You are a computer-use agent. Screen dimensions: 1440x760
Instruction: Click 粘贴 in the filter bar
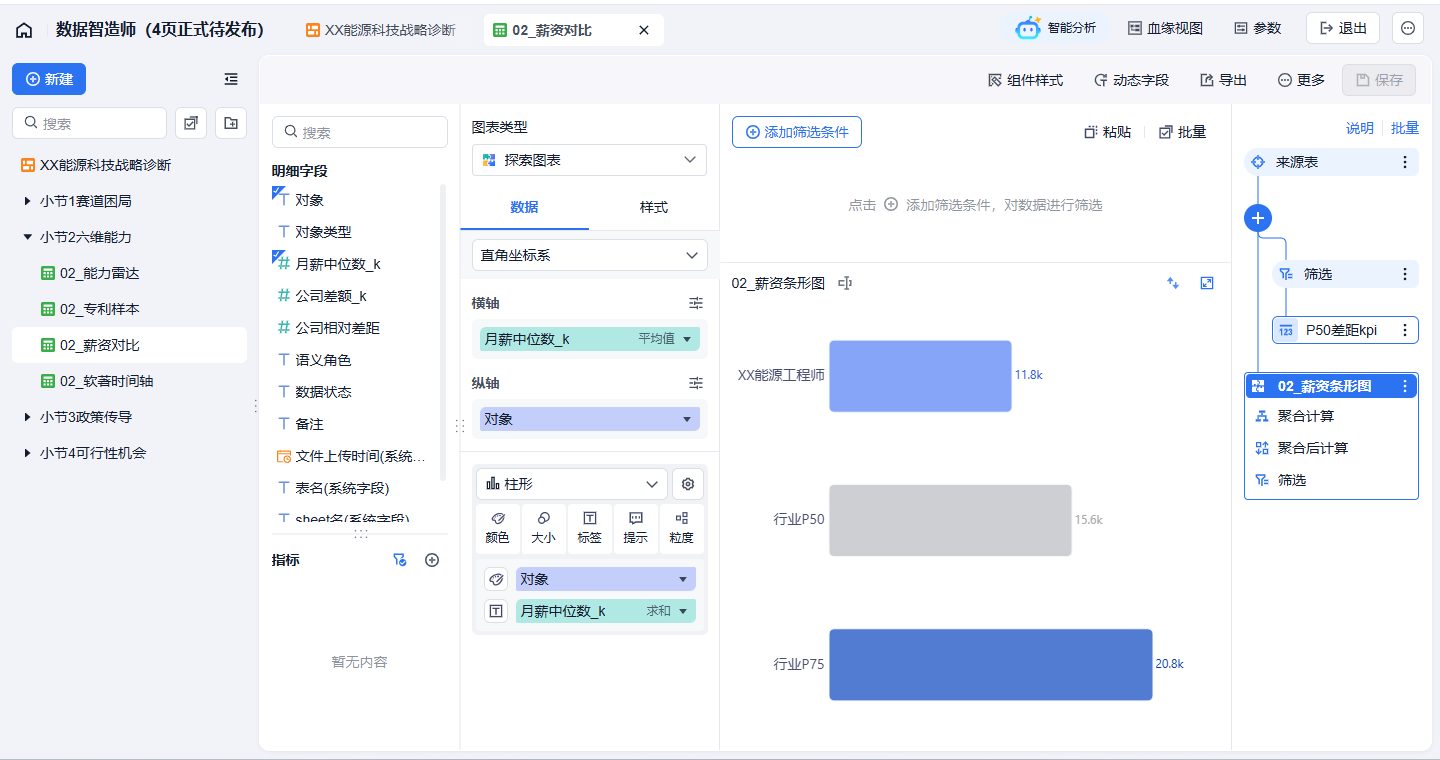click(1108, 132)
